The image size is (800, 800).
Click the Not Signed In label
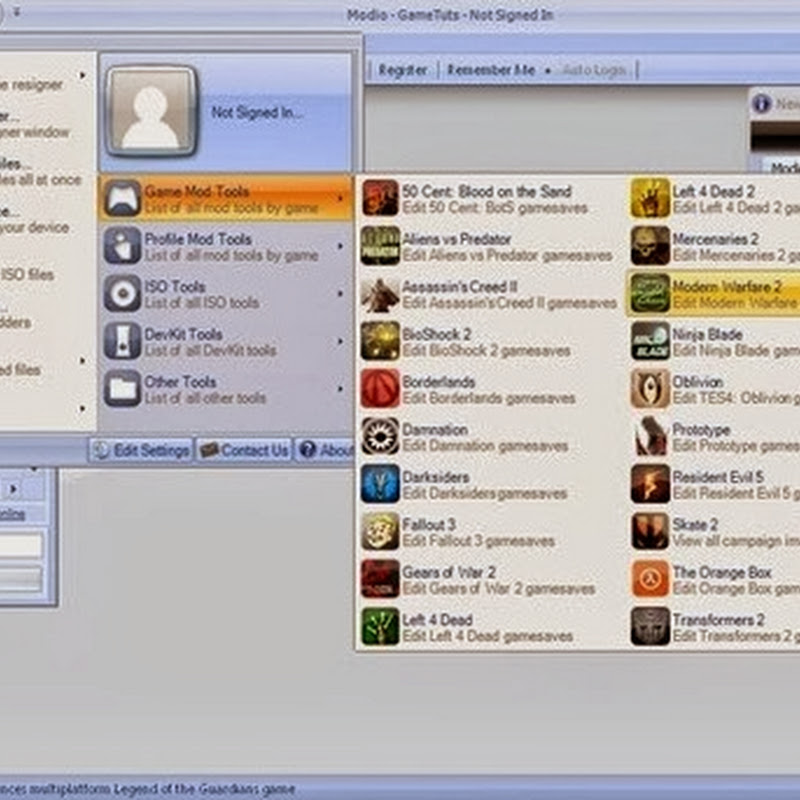point(257,112)
